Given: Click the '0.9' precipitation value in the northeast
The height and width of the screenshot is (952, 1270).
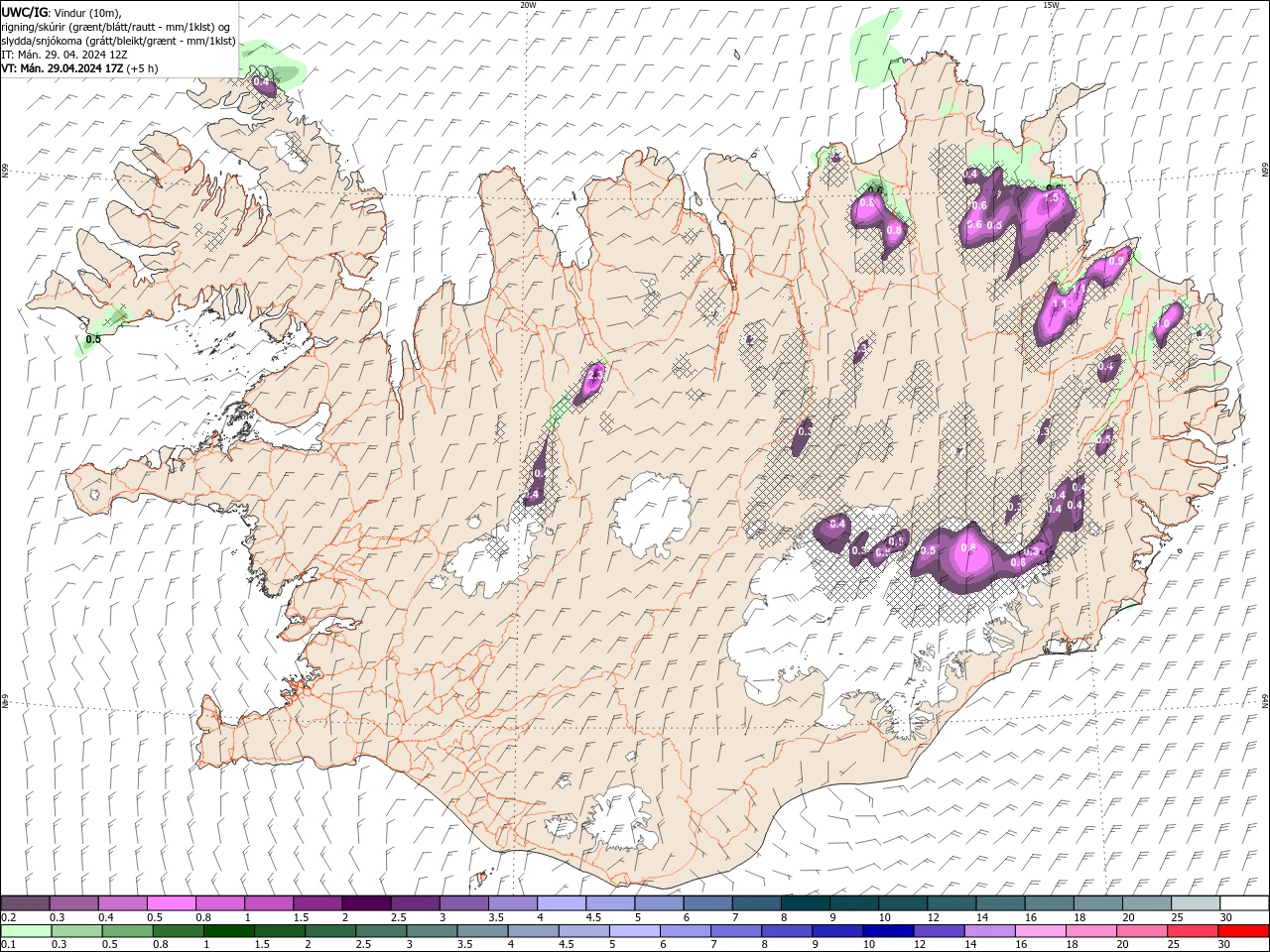Looking at the screenshot, I should [x=1118, y=262].
